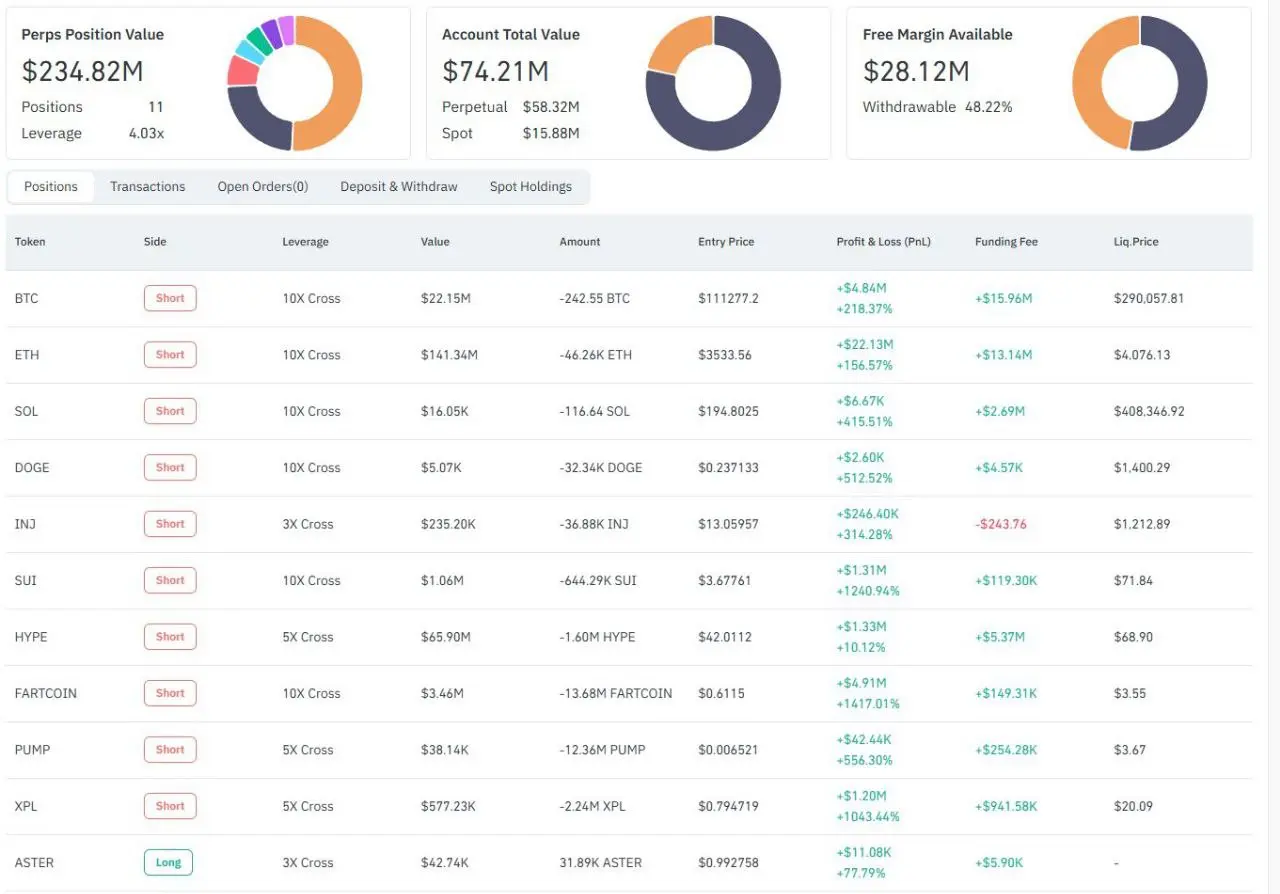Click the Short badge in the HYPE row
The image size is (1280, 894).
[x=170, y=636]
